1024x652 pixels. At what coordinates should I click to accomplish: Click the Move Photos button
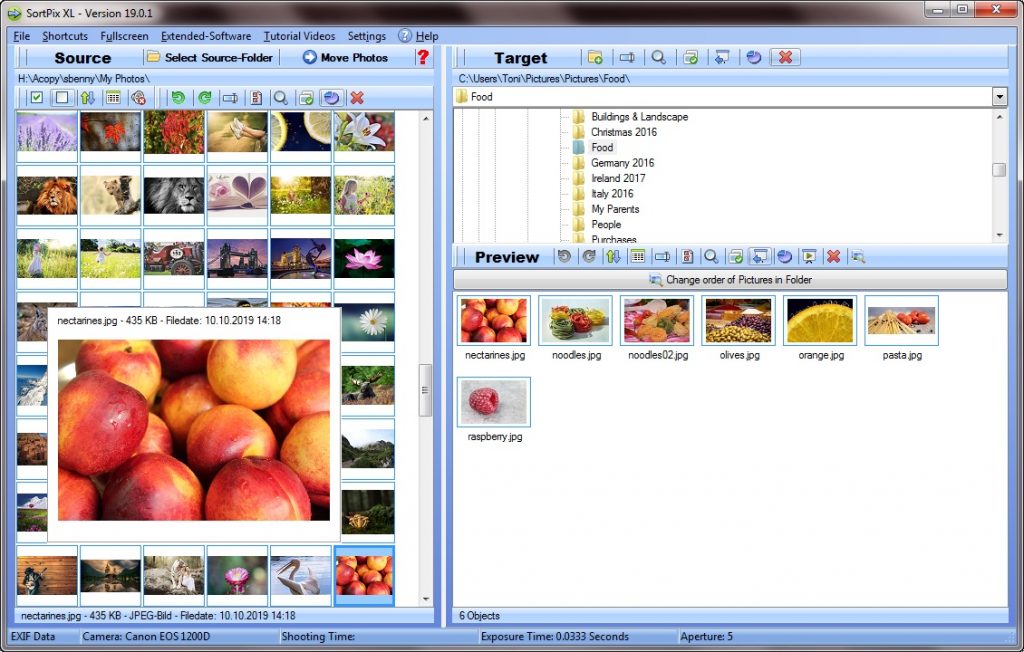click(346, 57)
